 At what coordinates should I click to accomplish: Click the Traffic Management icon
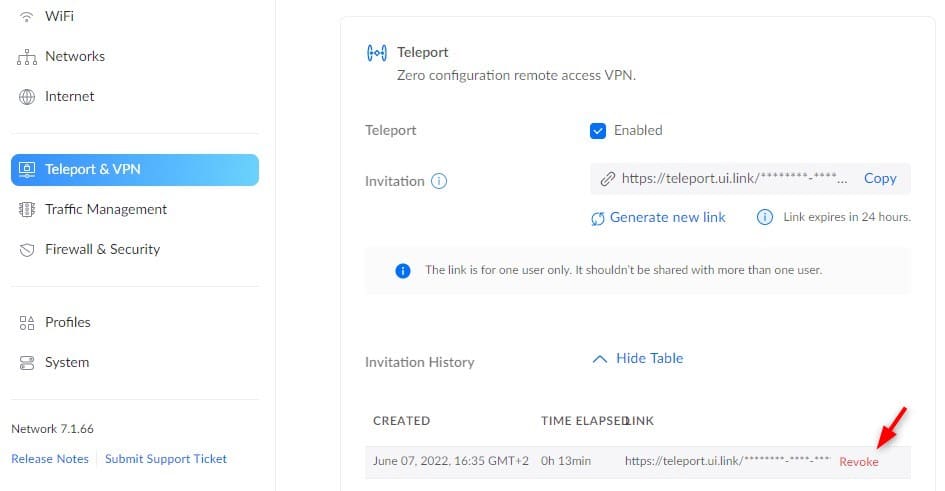[x=27, y=209]
